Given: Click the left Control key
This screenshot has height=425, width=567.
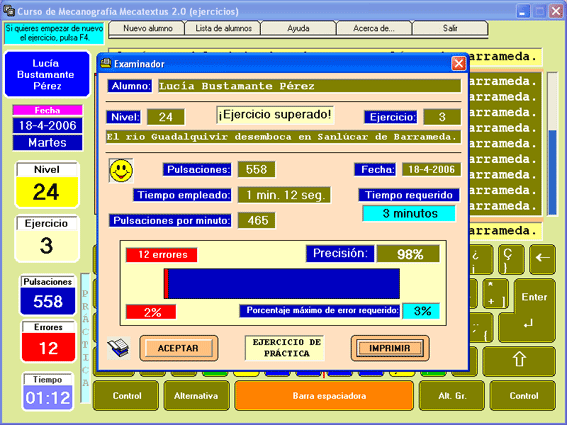Looking at the screenshot, I should (x=126, y=396).
